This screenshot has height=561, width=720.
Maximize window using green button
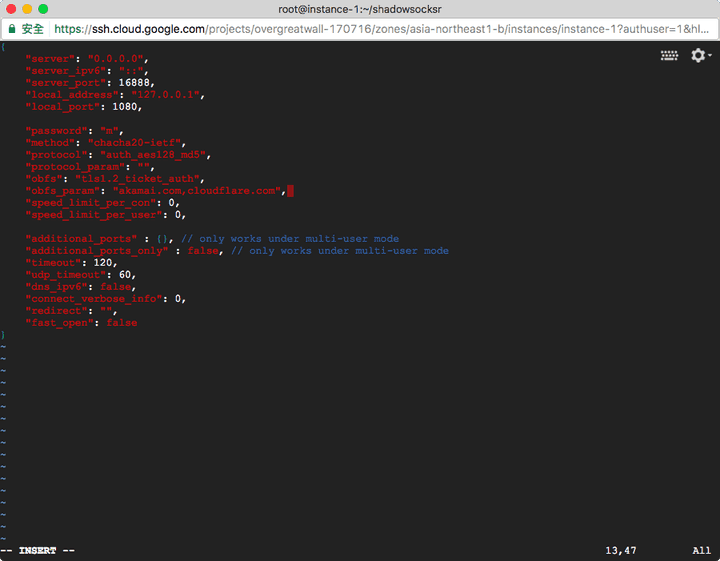pyautogui.click(x=43, y=9)
